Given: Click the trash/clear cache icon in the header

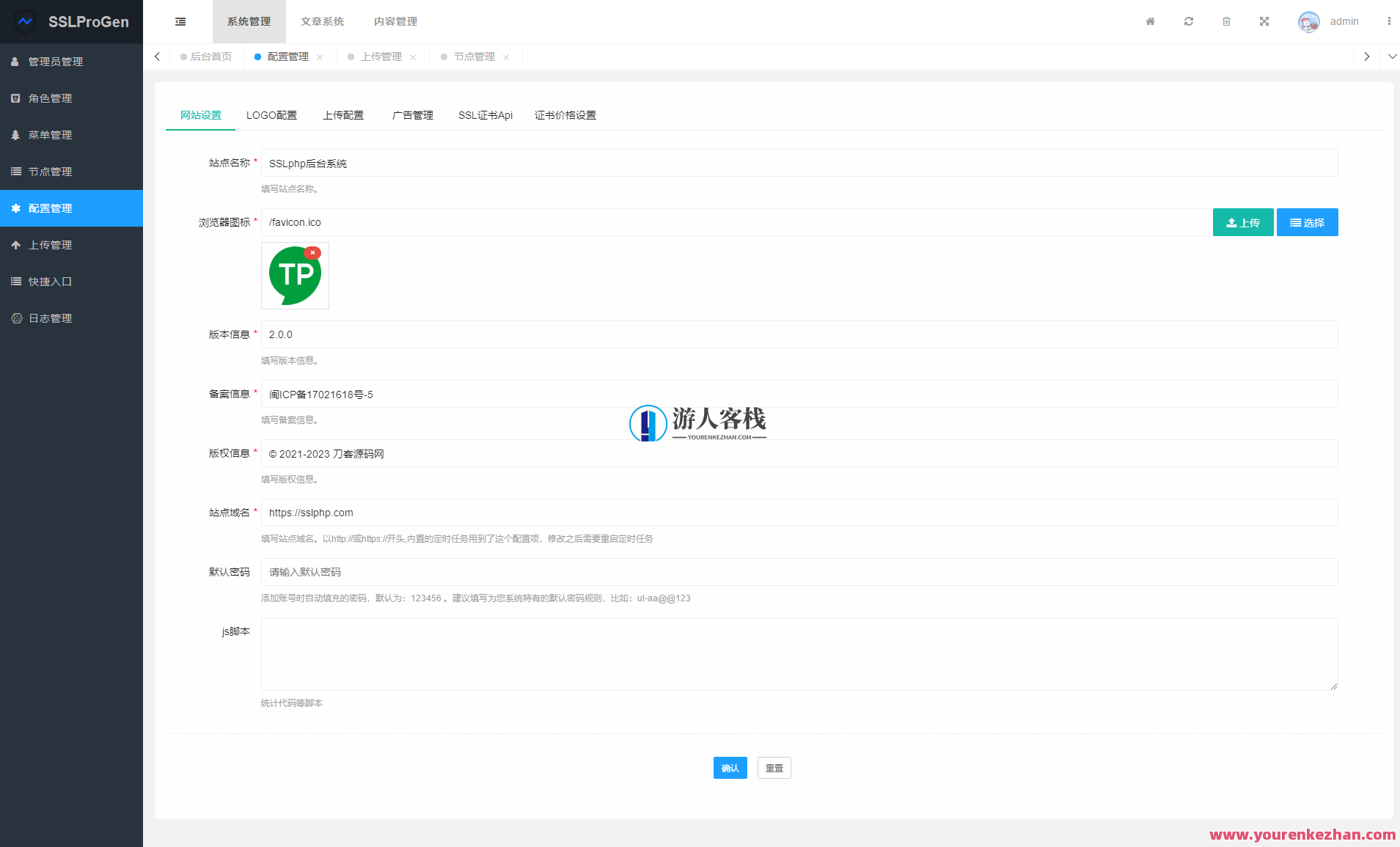Looking at the screenshot, I should pyautogui.click(x=1226, y=21).
